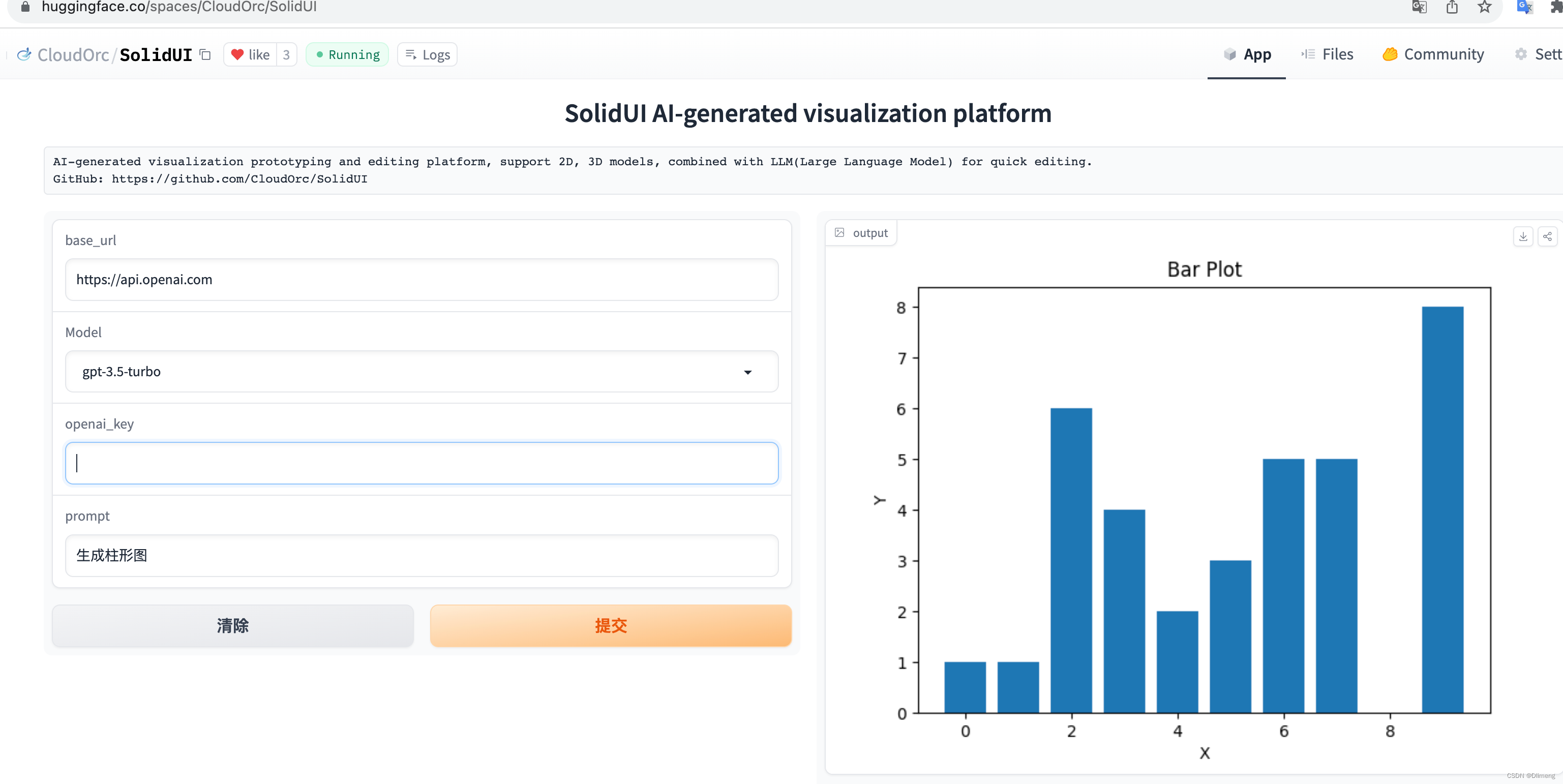Bookmark page with star icon
The image size is (1563, 784).
[1484, 7]
